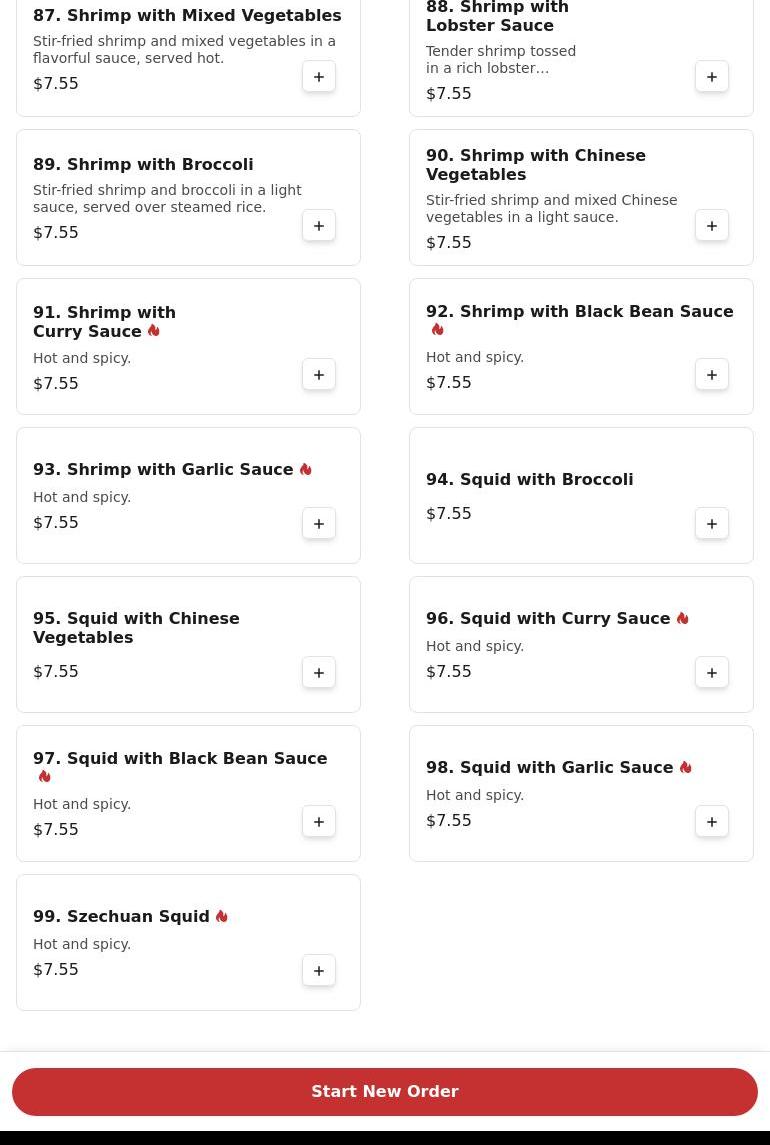Add Shrimp with Chinese Vegetables to order
Viewport: 770px width, 1145px height.
point(712,226)
